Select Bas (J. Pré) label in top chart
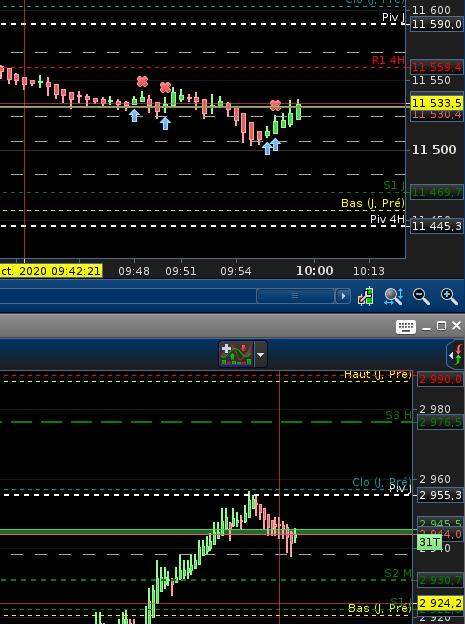 (373, 203)
